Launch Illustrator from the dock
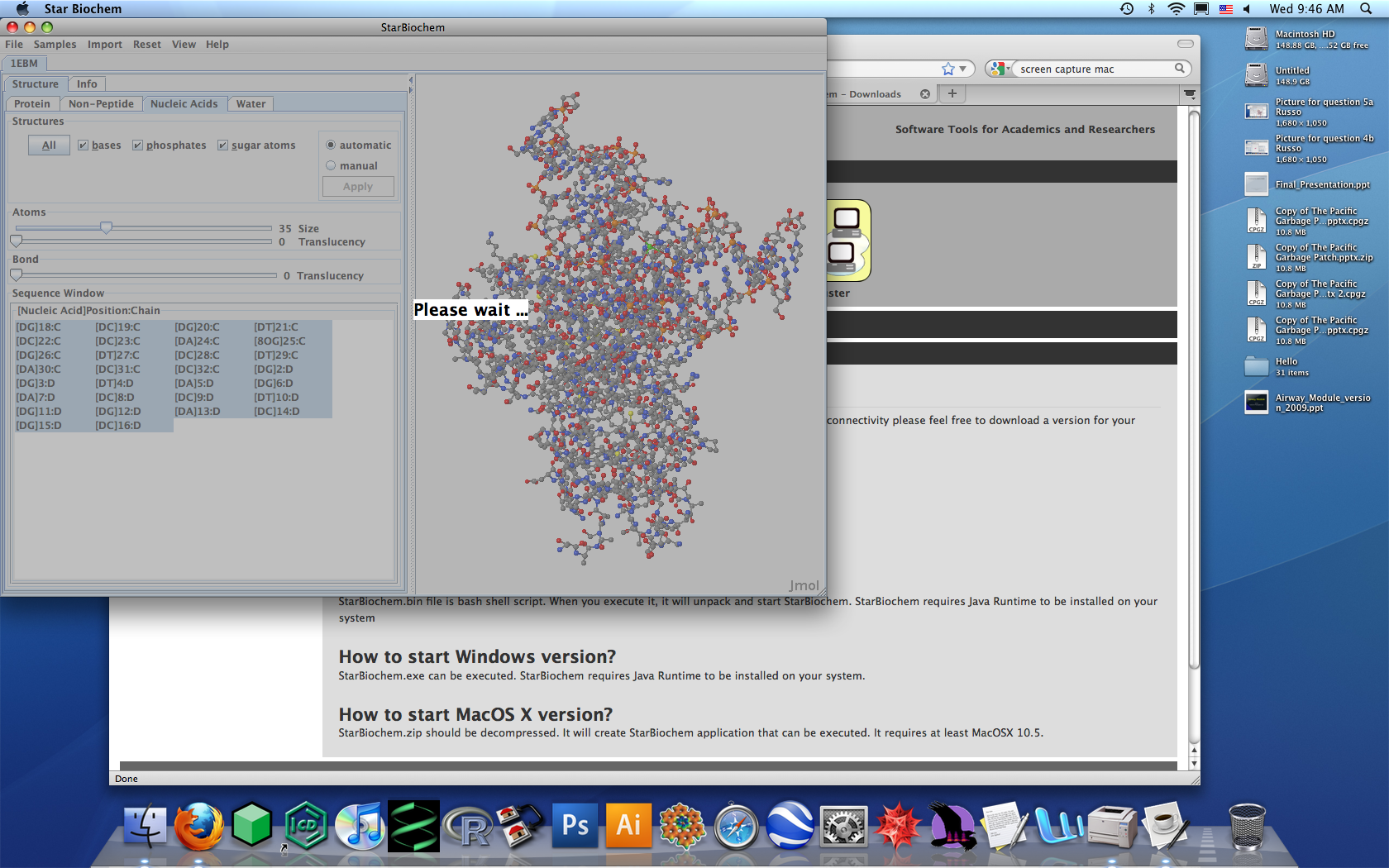 [x=628, y=826]
